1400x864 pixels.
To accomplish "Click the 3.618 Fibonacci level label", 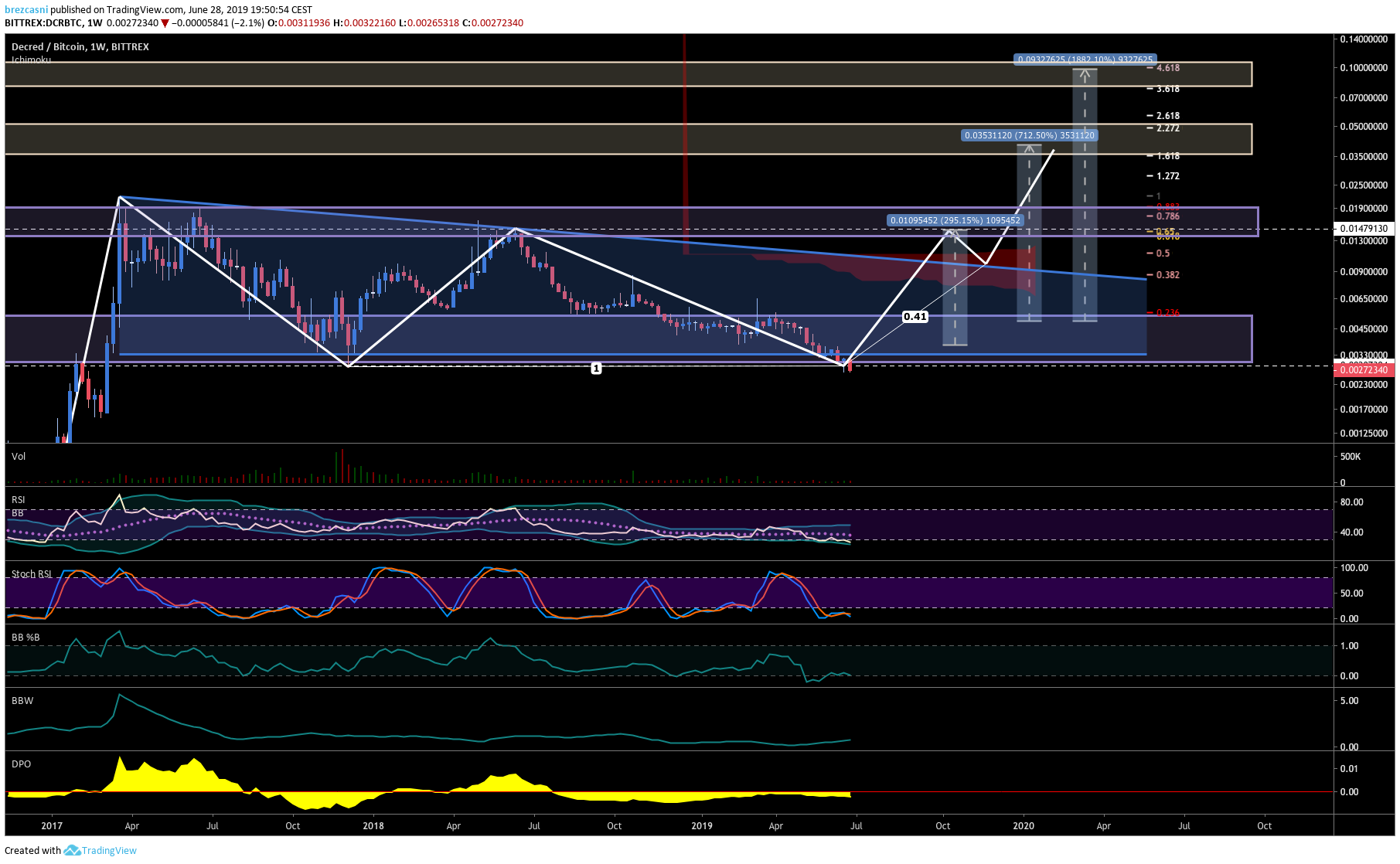I will (x=1168, y=89).
